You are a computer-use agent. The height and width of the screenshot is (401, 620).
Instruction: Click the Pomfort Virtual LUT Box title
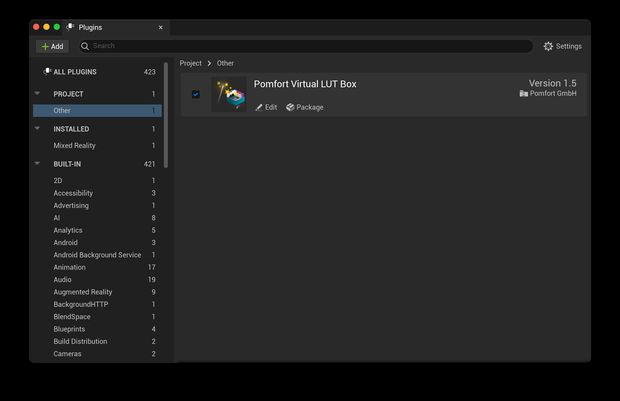[x=305, y=84]
